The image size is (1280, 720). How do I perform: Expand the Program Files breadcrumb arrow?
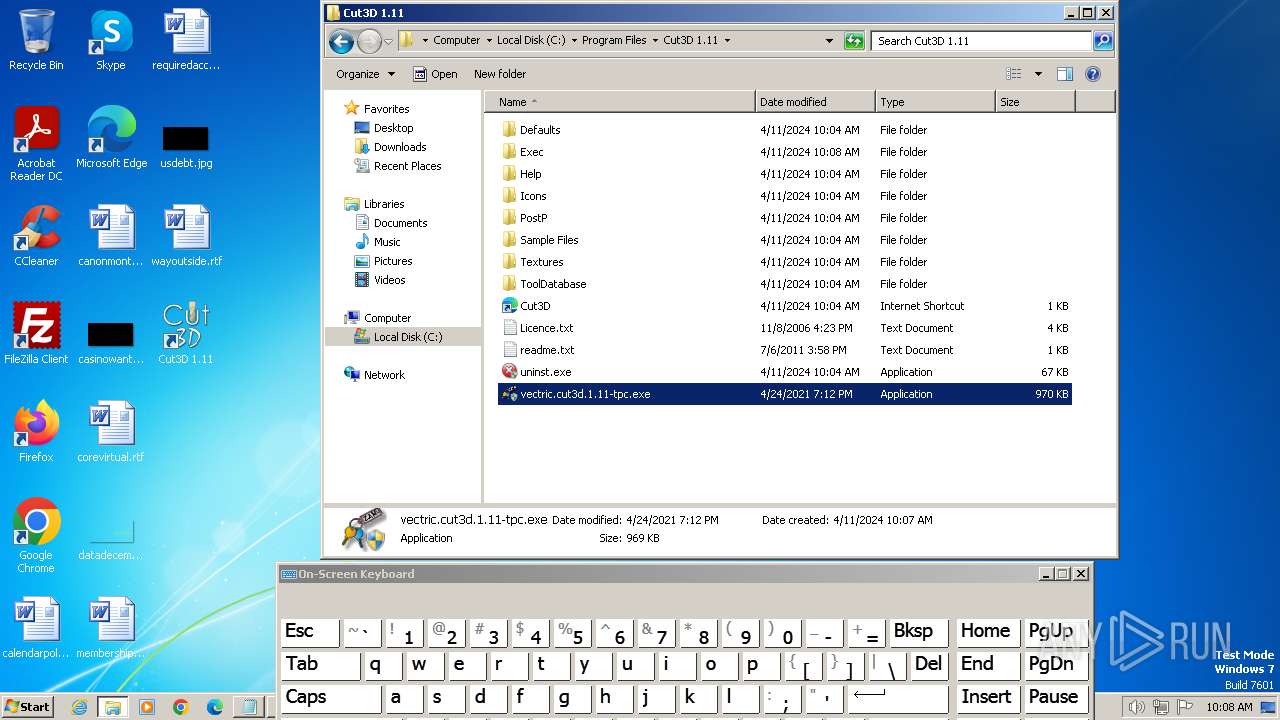coord(654,41)
